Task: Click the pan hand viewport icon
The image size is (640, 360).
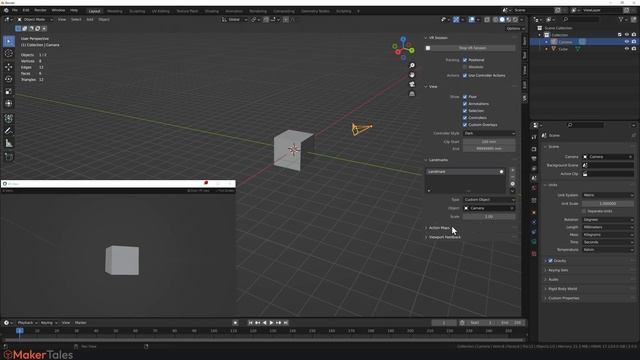Action: coord(412,75)
